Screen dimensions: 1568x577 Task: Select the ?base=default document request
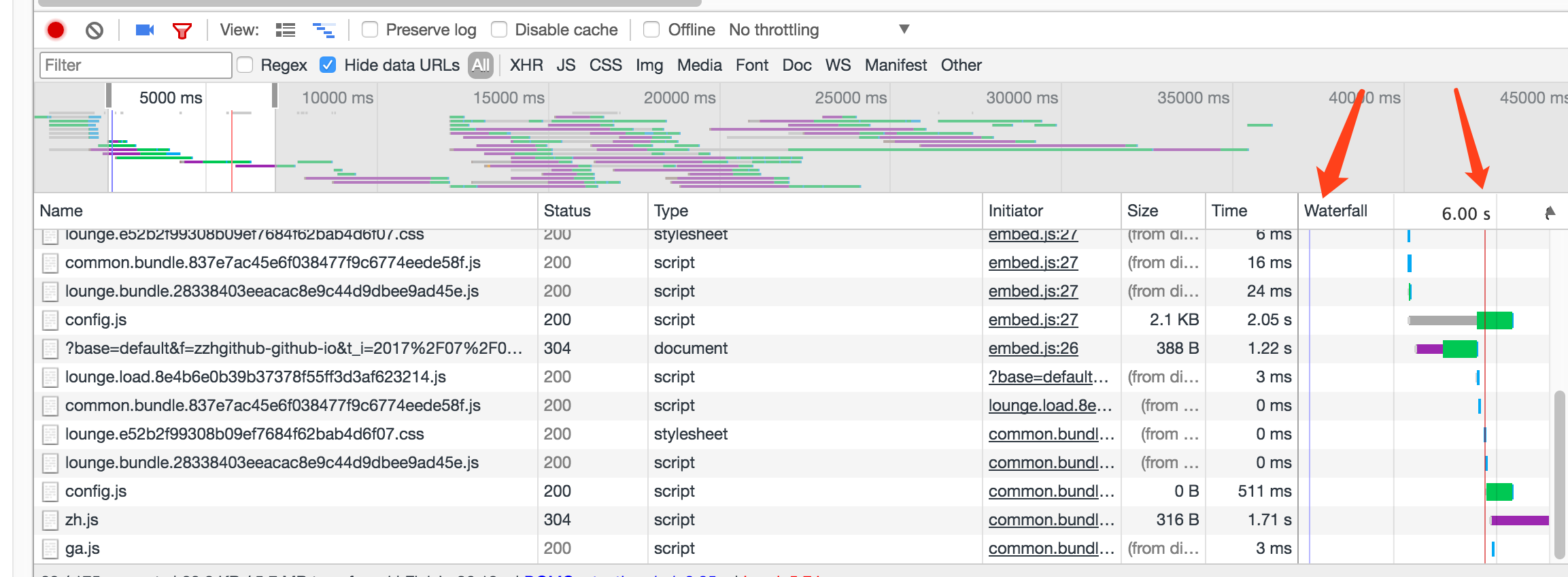(791, 348)
